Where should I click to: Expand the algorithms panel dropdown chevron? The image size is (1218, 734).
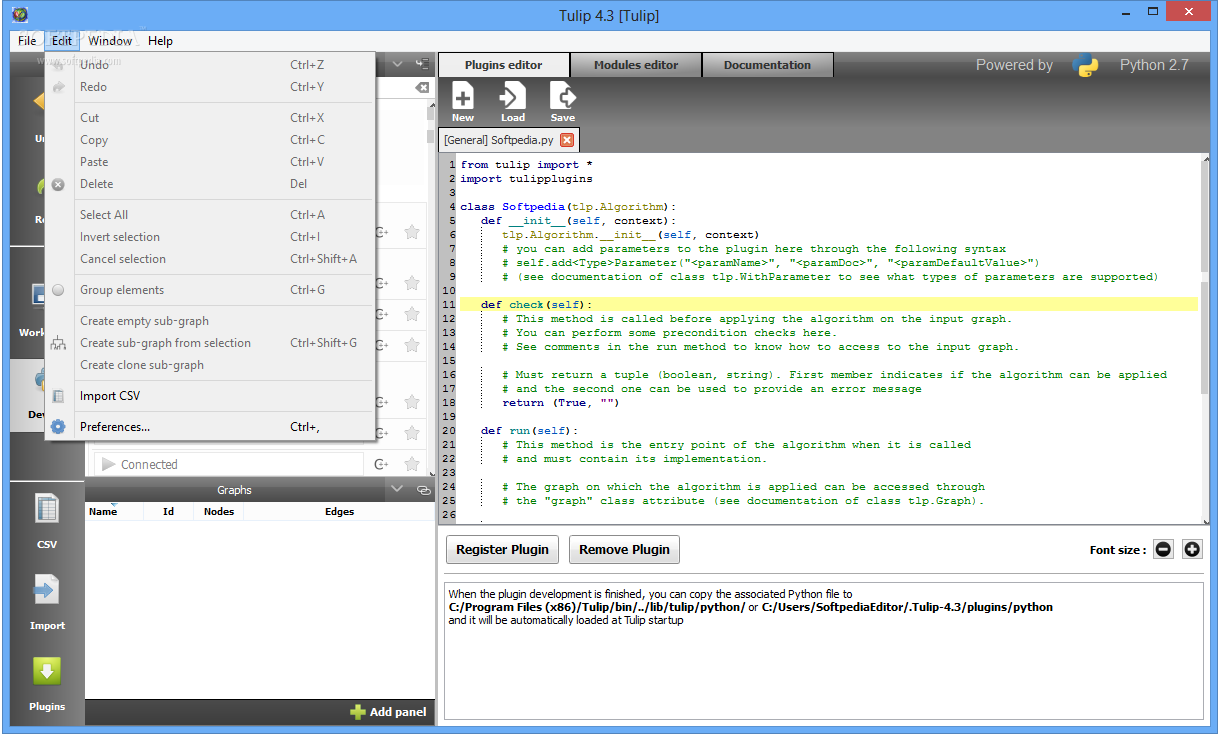tap(397, 64)
